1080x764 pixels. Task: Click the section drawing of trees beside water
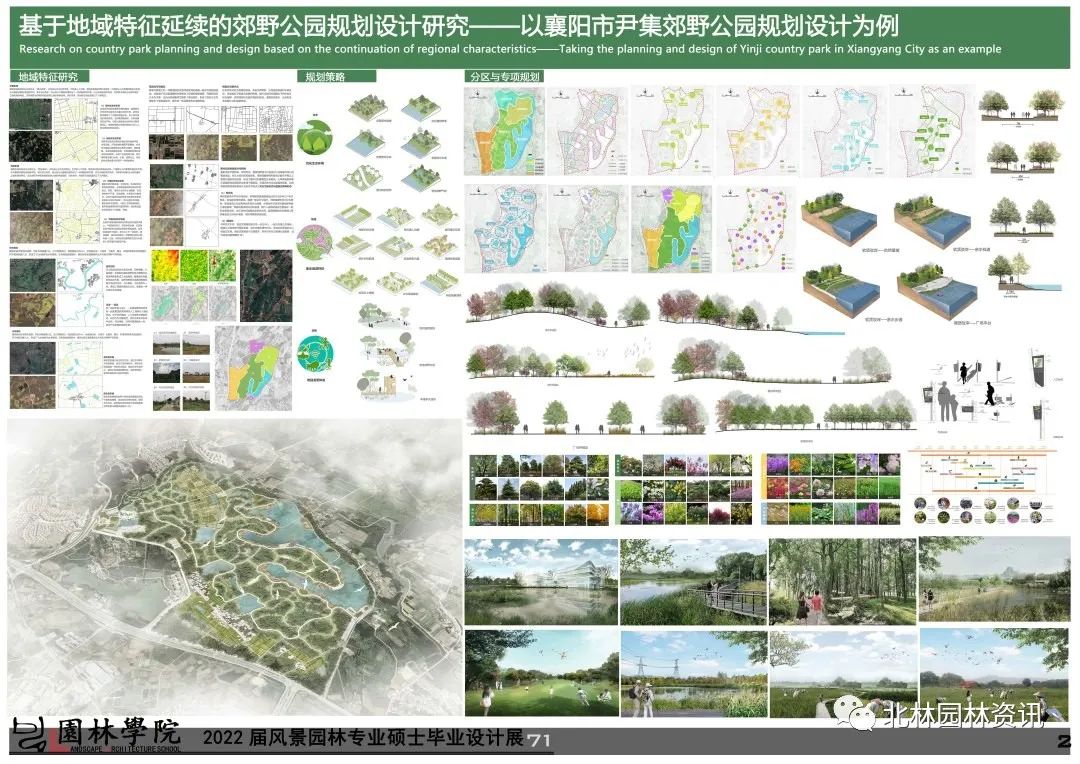[1024, 273]
